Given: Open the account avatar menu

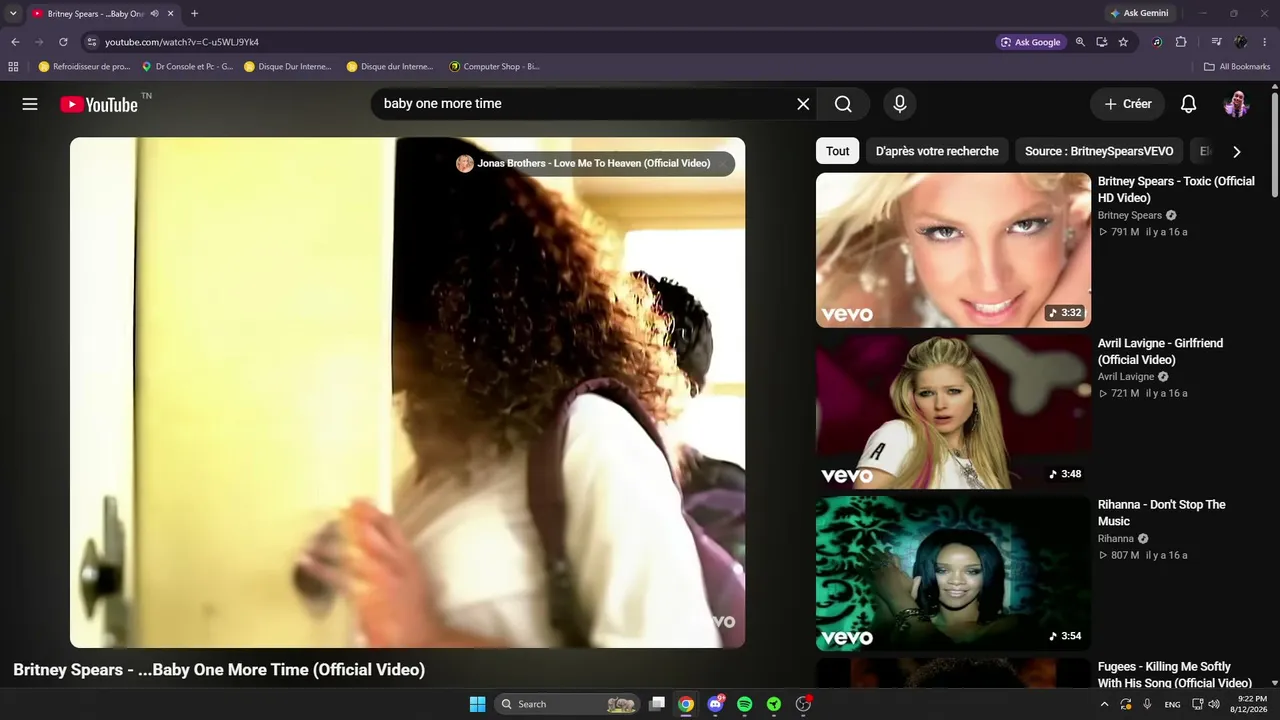Looking at the screenshot, I should tap(1237, 104).
